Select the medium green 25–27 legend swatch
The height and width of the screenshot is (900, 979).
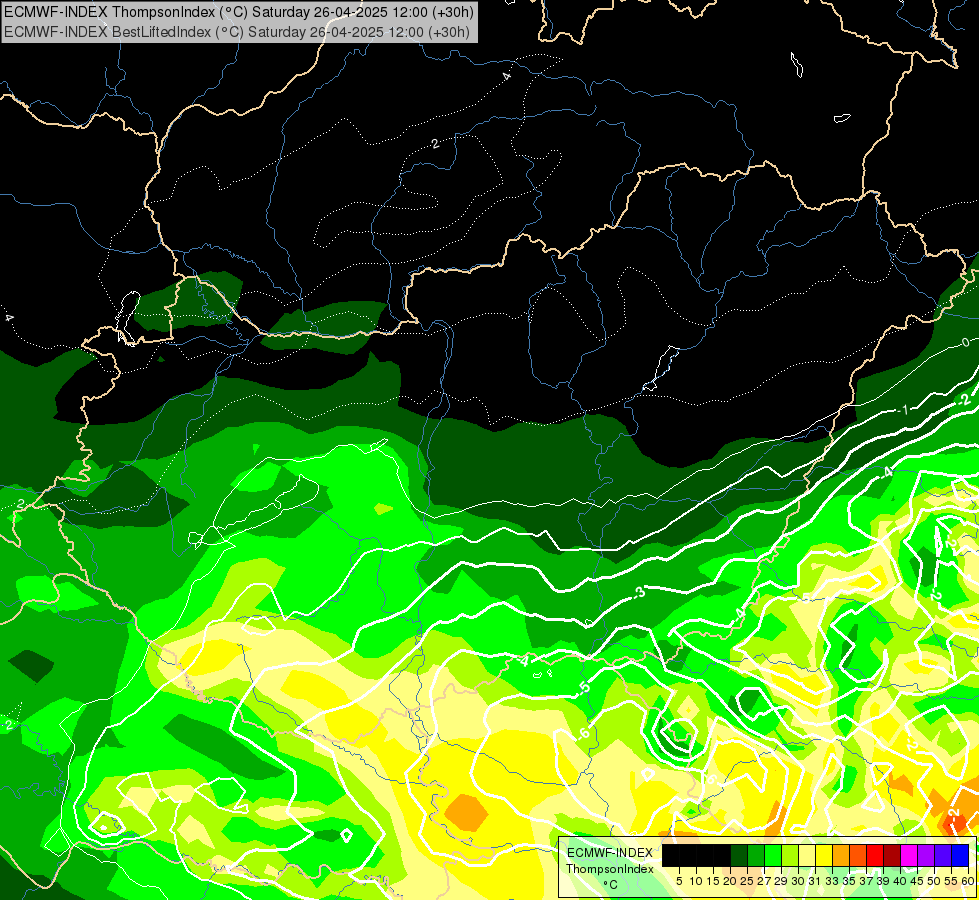click(756, 855)
